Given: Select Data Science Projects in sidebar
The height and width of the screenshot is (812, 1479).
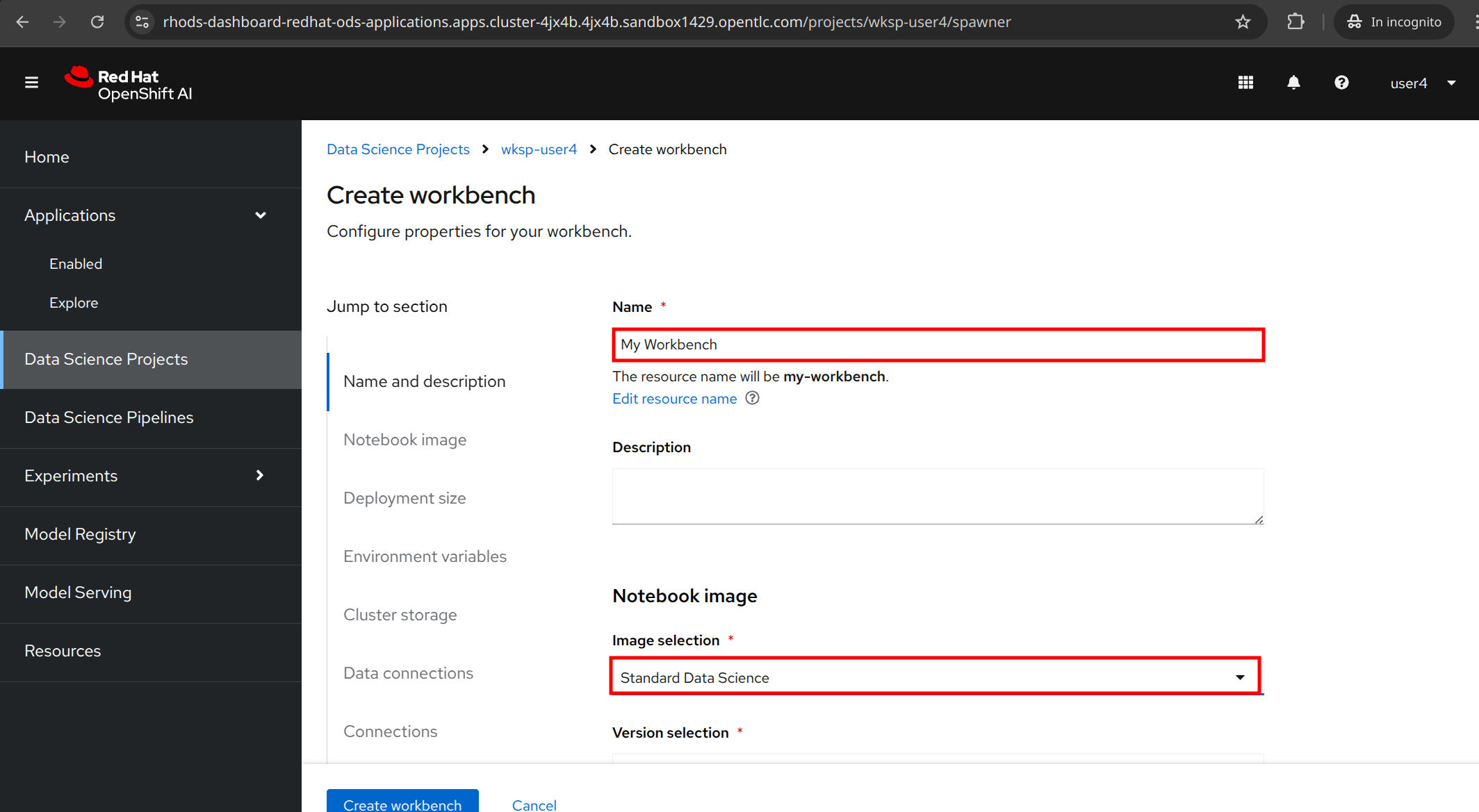Looking at the screenshot, I should pyautogui.click(x=151, y=359).
